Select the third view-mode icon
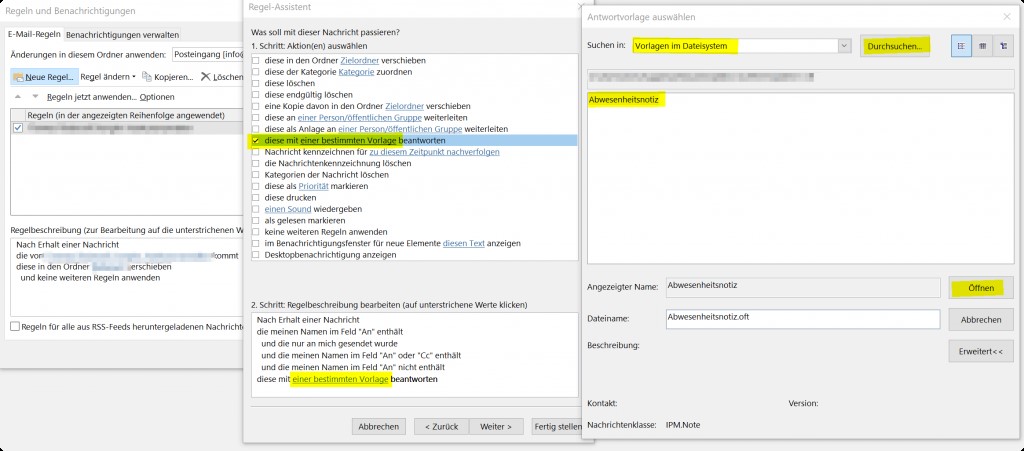Screen dimensions: 1024x451 pyautogui.click(x=1003, y=46)
